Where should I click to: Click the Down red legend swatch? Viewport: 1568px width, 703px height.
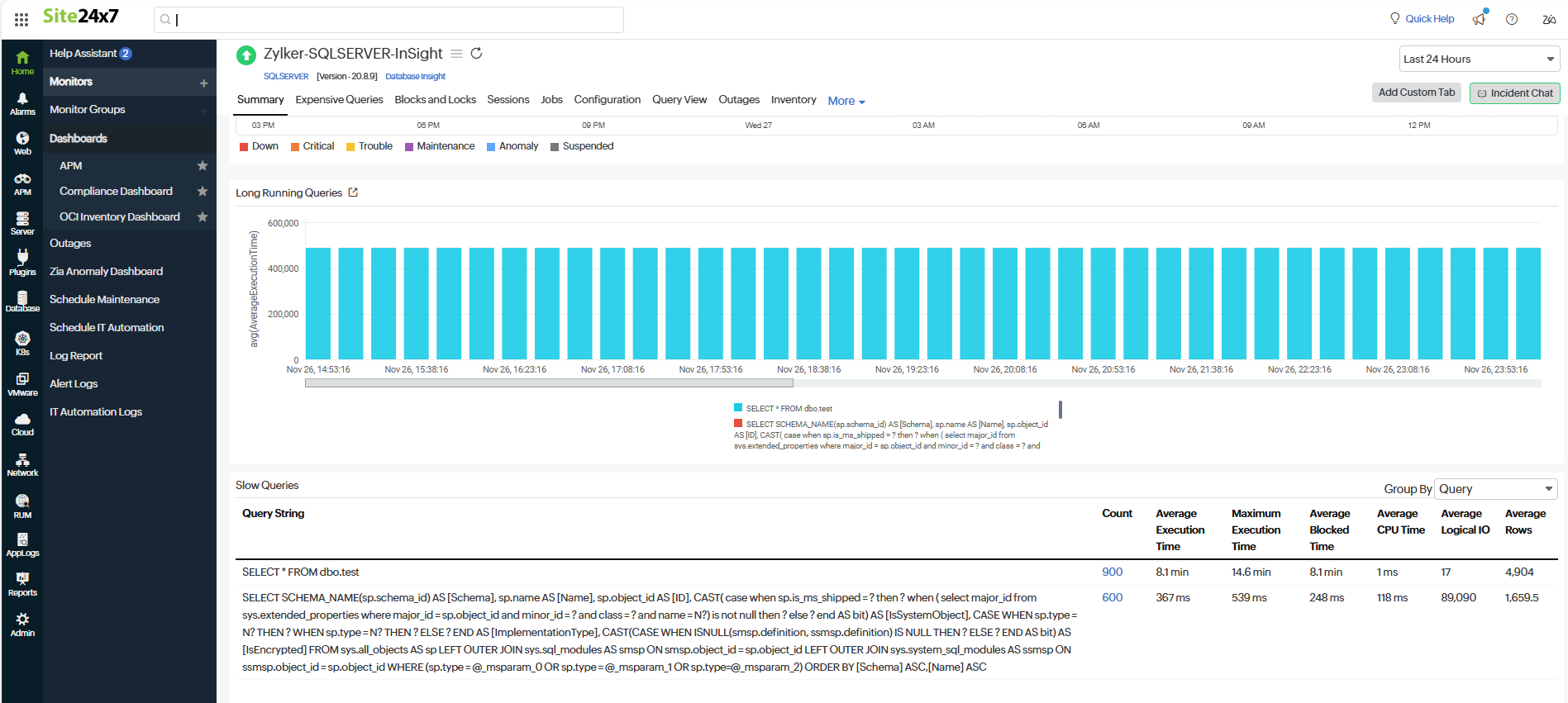[x=244, y=146]
